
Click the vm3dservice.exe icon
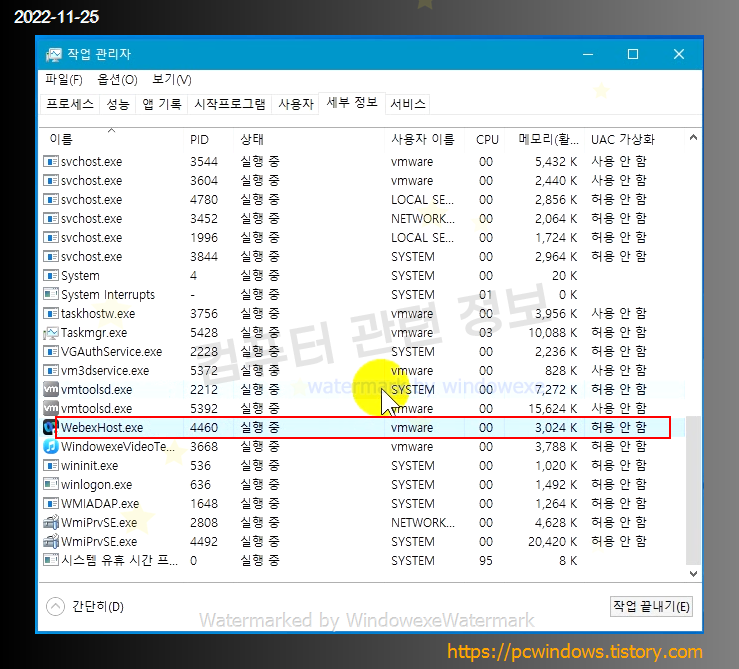point(50,370)
